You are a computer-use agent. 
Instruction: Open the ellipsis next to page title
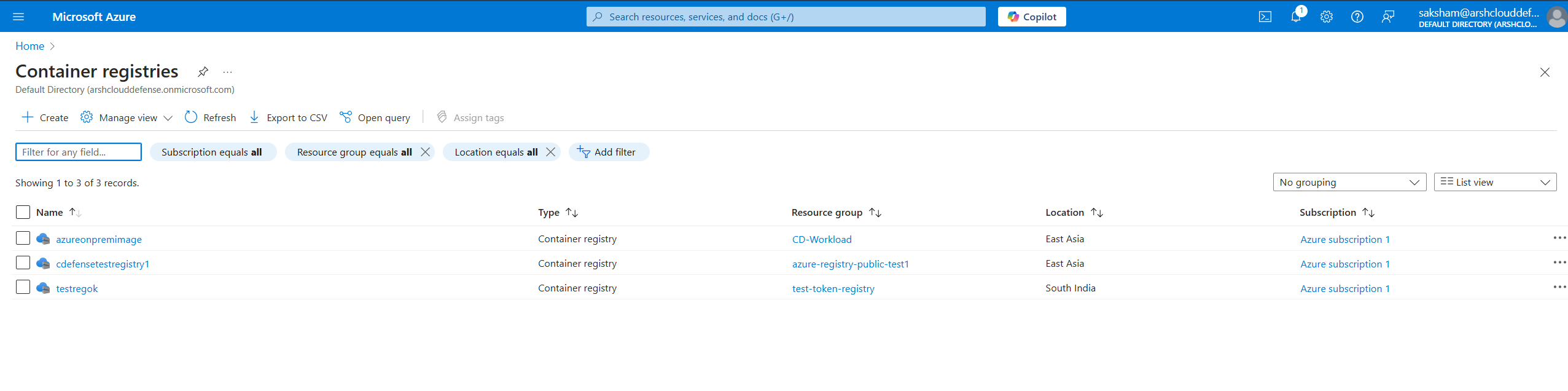coord(228,72)
